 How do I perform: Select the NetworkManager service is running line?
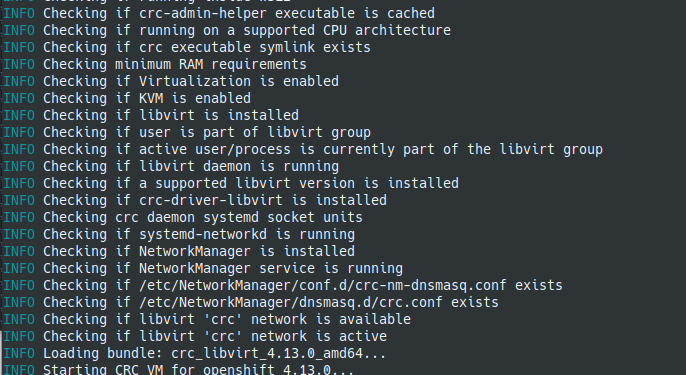click(x=203, y=269)
